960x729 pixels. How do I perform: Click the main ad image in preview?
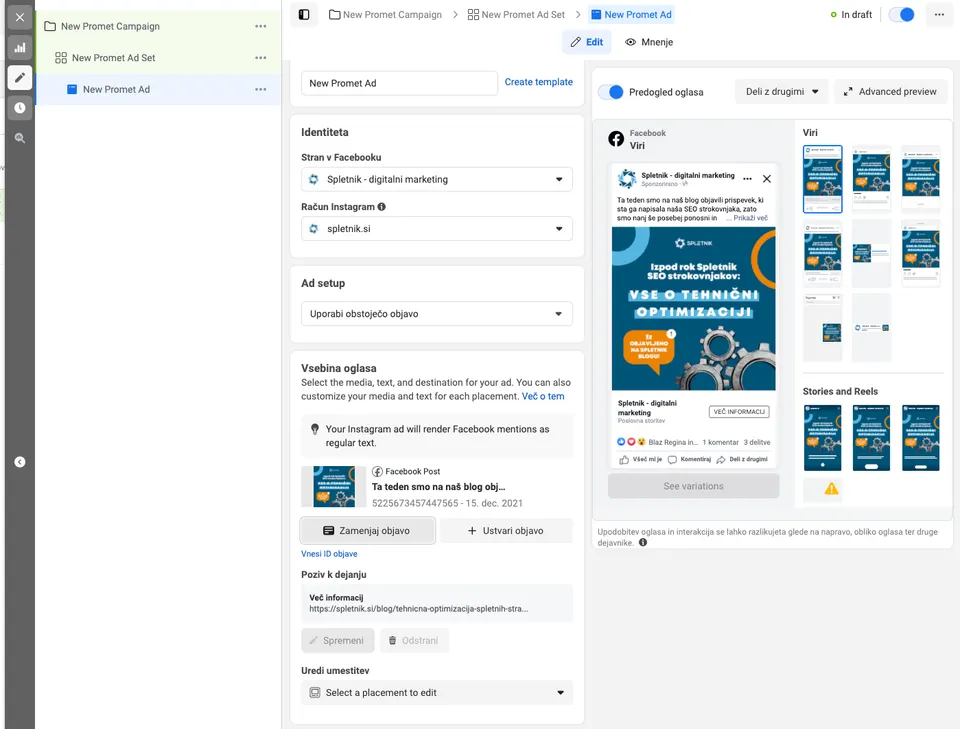[x=693, y=308]
